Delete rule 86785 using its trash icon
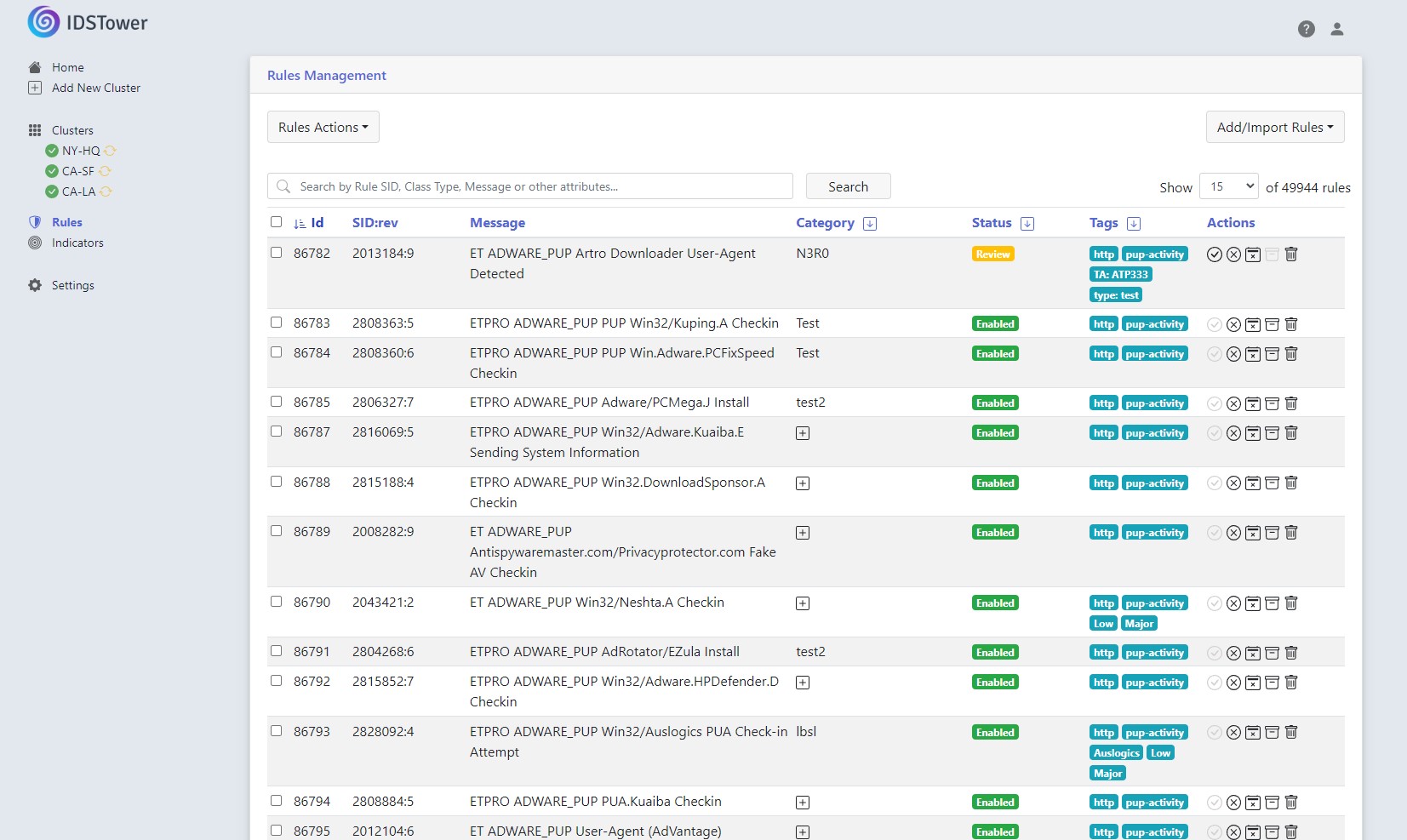Viewport: 1407px width, 840px height. pos(1291,403)
